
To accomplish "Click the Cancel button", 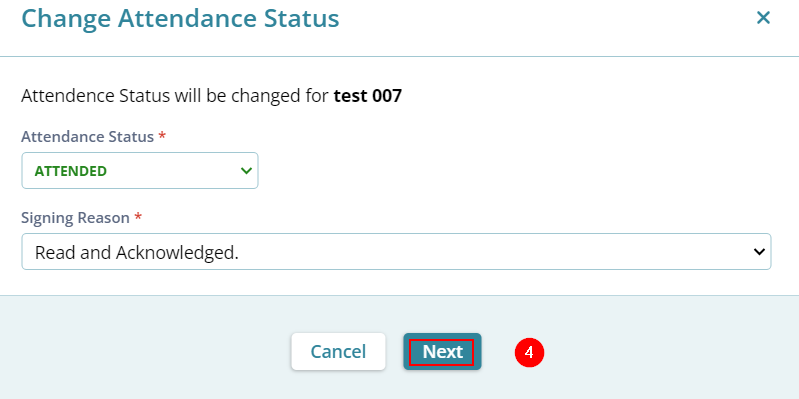I will pyautogui.click(x=338, y=352).
